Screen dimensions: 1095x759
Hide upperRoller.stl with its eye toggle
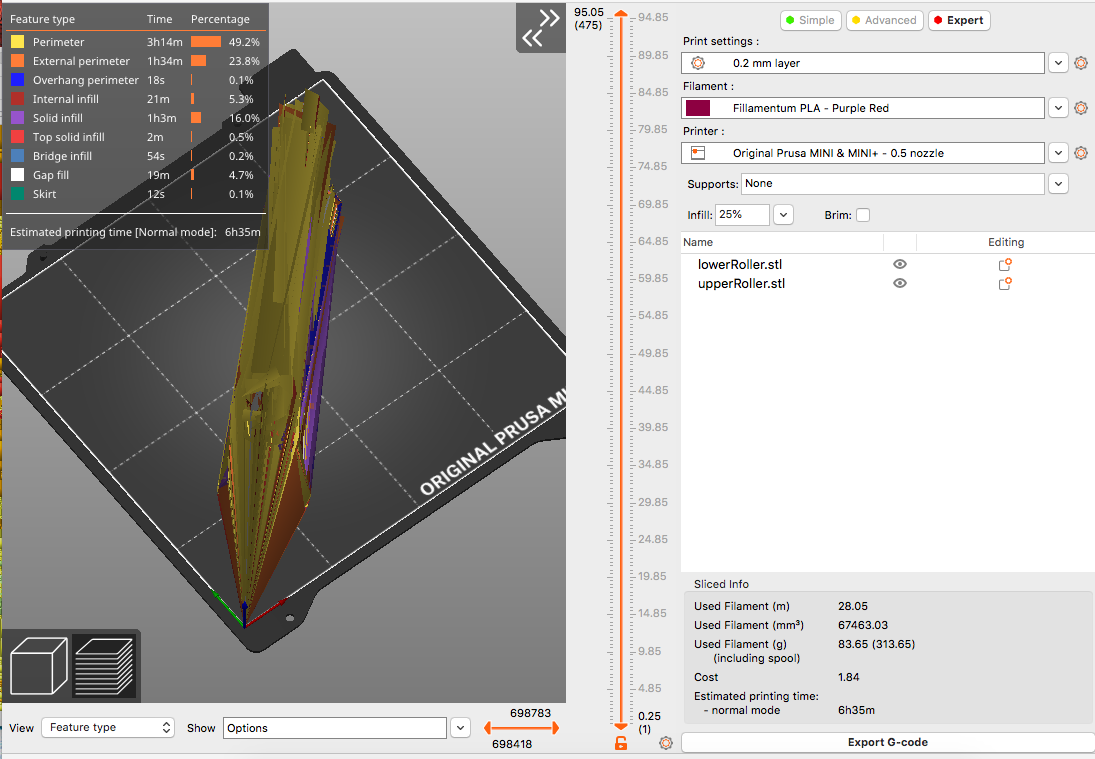pos(899,283)
